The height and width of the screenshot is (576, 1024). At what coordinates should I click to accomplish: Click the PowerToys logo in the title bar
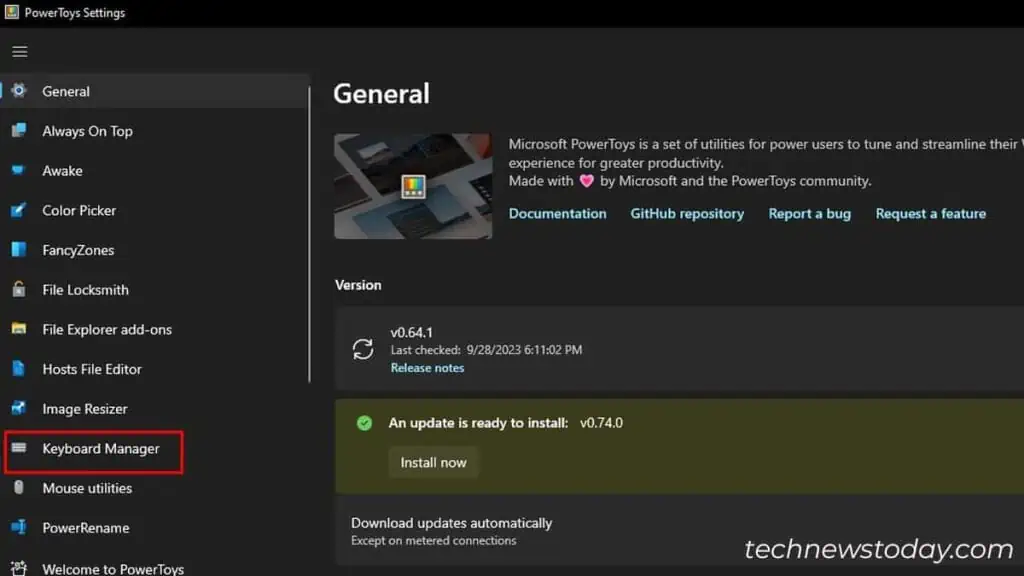tap(14, 12)
